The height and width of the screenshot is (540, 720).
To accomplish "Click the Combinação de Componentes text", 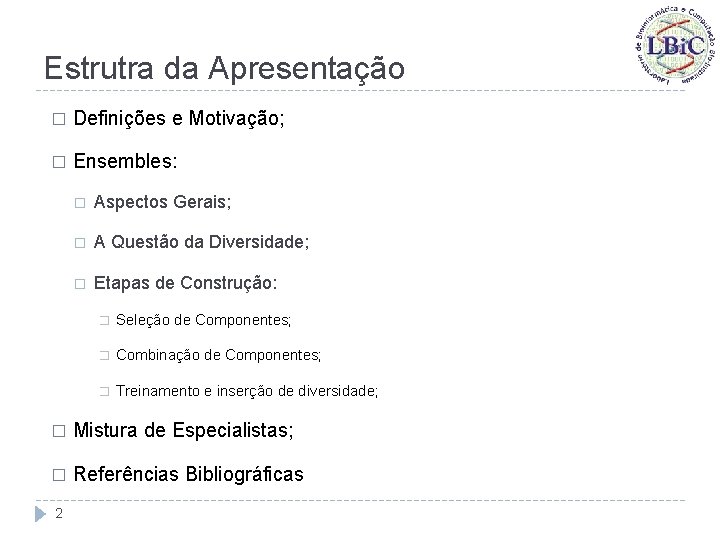I will coord(219,355).
